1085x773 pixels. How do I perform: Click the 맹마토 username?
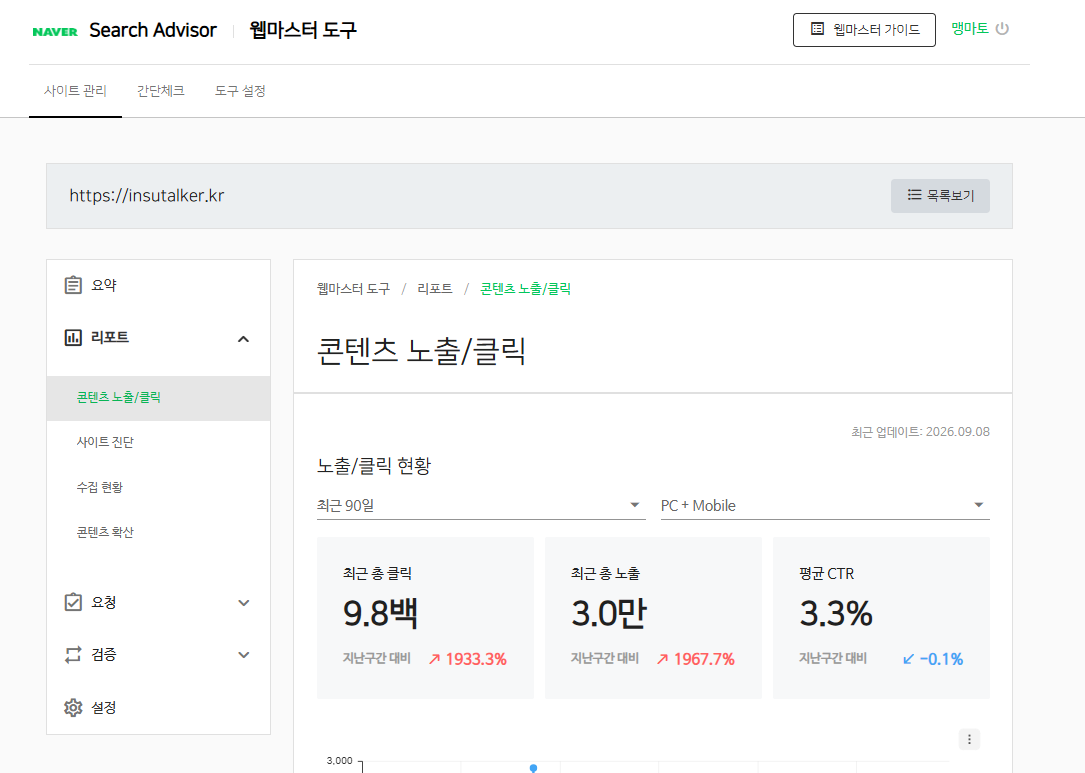[x=969, y=28]
